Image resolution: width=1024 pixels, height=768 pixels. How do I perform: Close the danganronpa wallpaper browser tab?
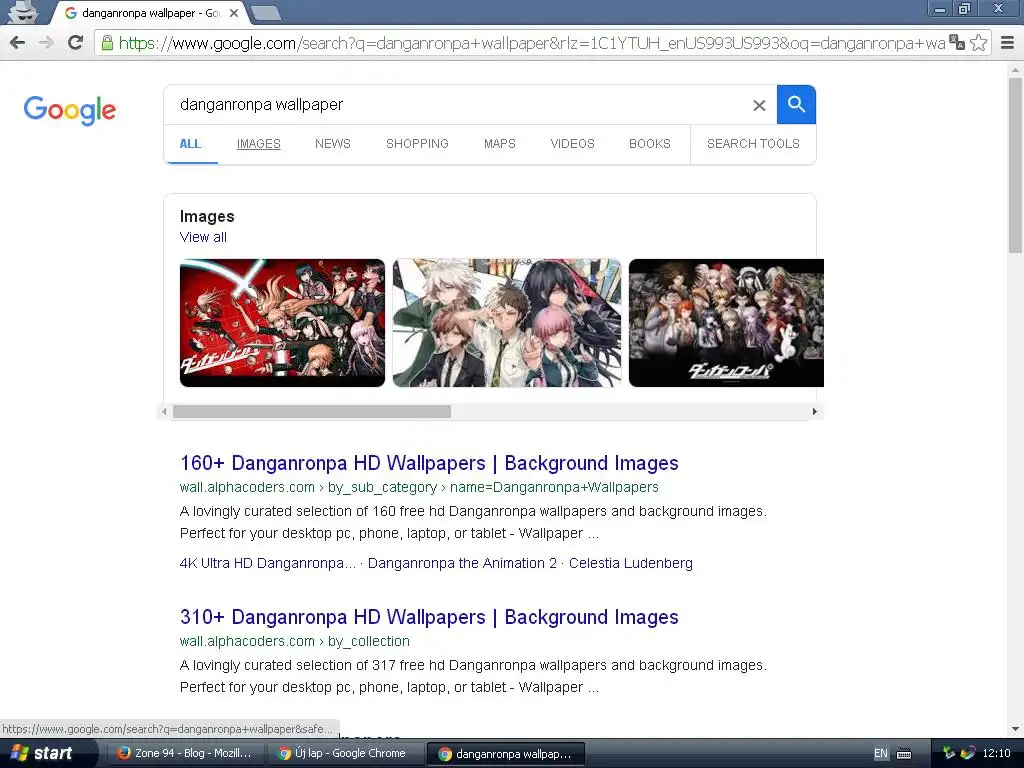[234, 12]
